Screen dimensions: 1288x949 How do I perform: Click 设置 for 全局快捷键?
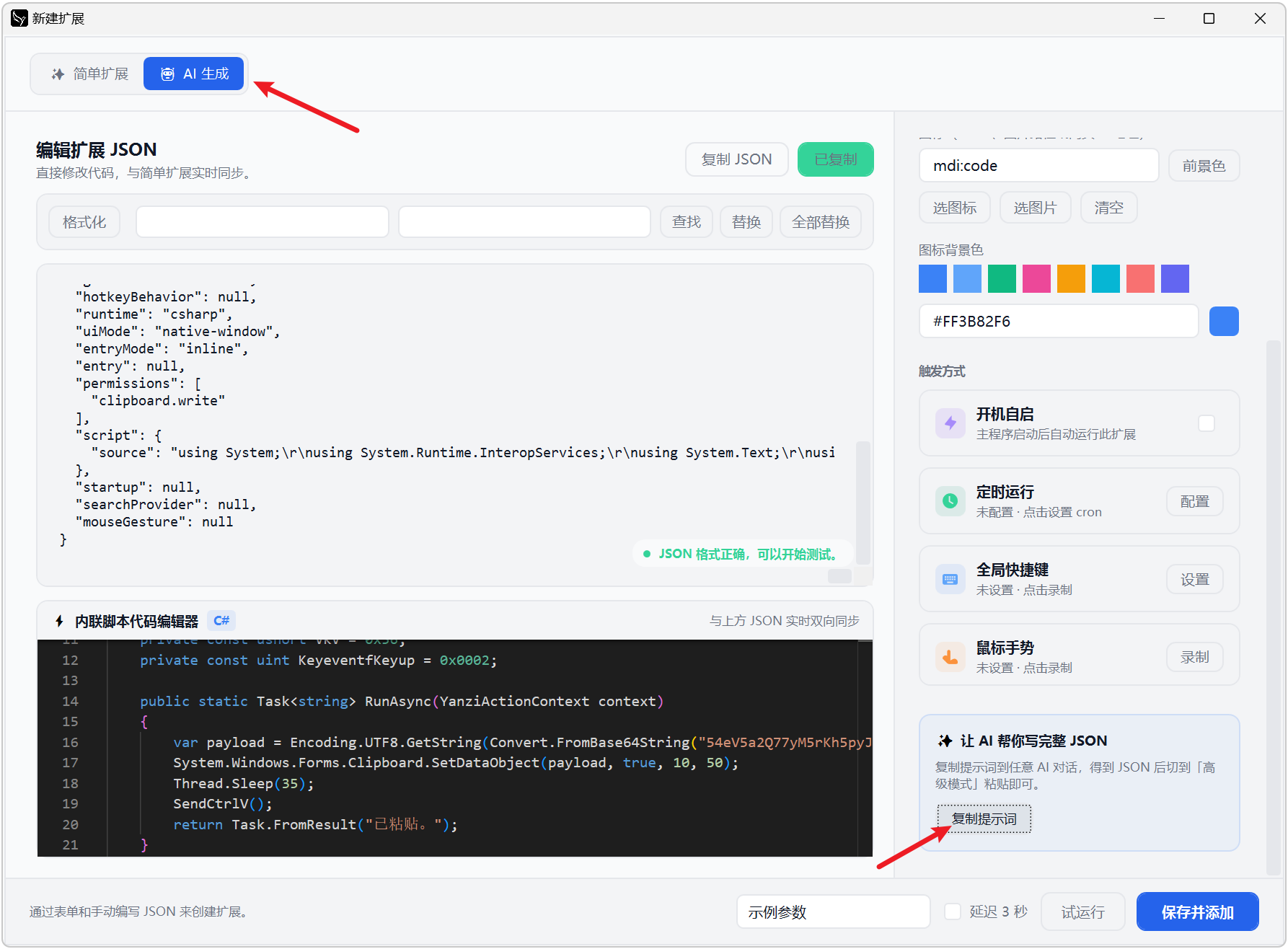(1194, 579)
